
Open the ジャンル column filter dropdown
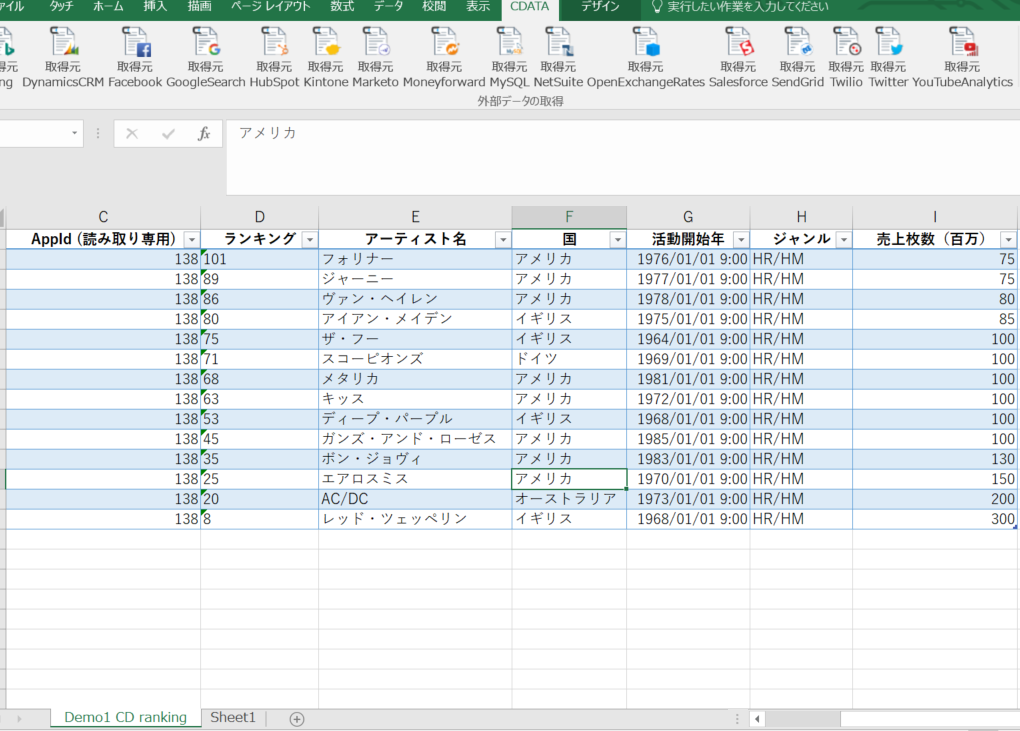pyautogui.click(x=845, y=239)
